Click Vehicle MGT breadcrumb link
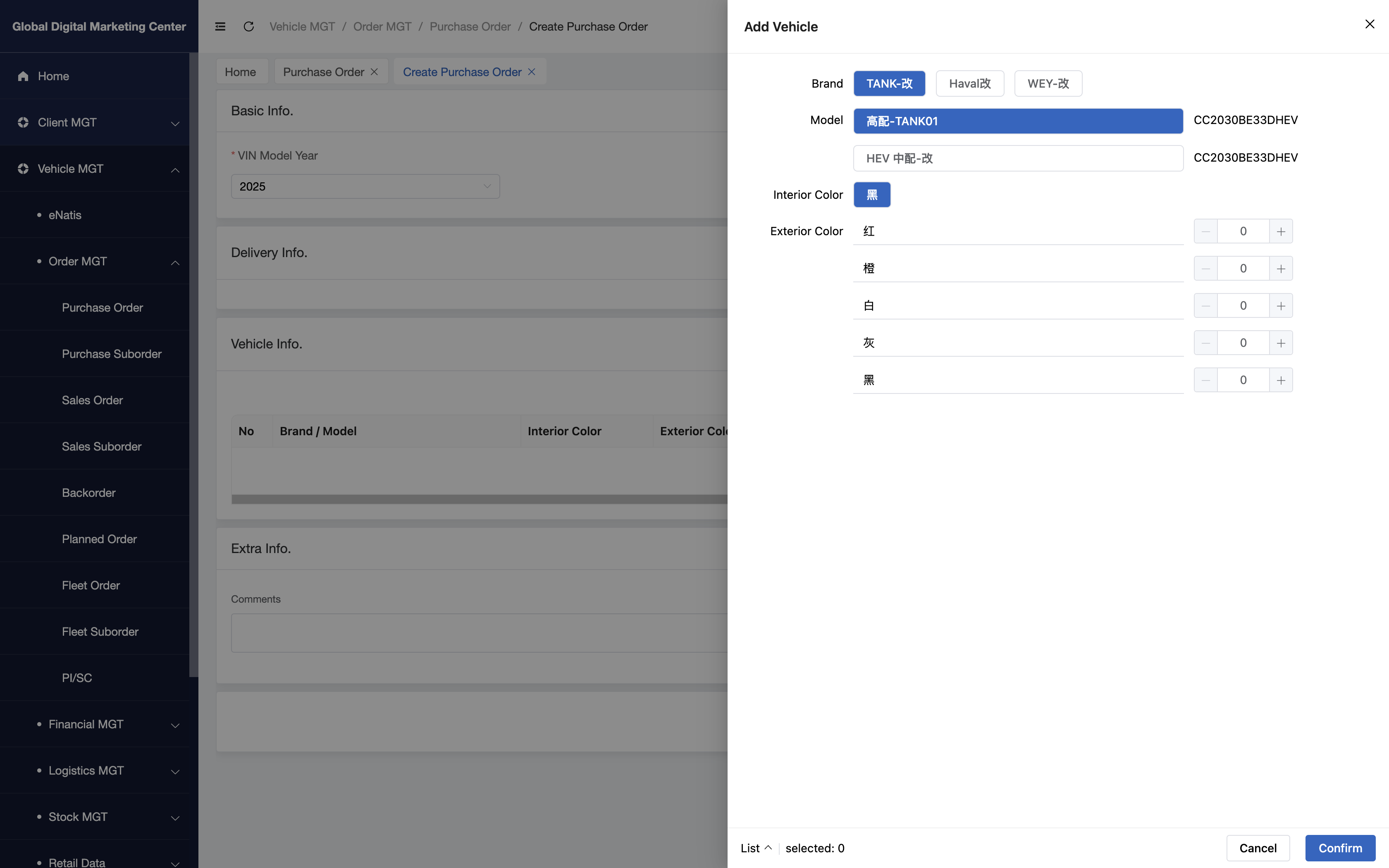The image size is (1389, 868). [302, 26]
